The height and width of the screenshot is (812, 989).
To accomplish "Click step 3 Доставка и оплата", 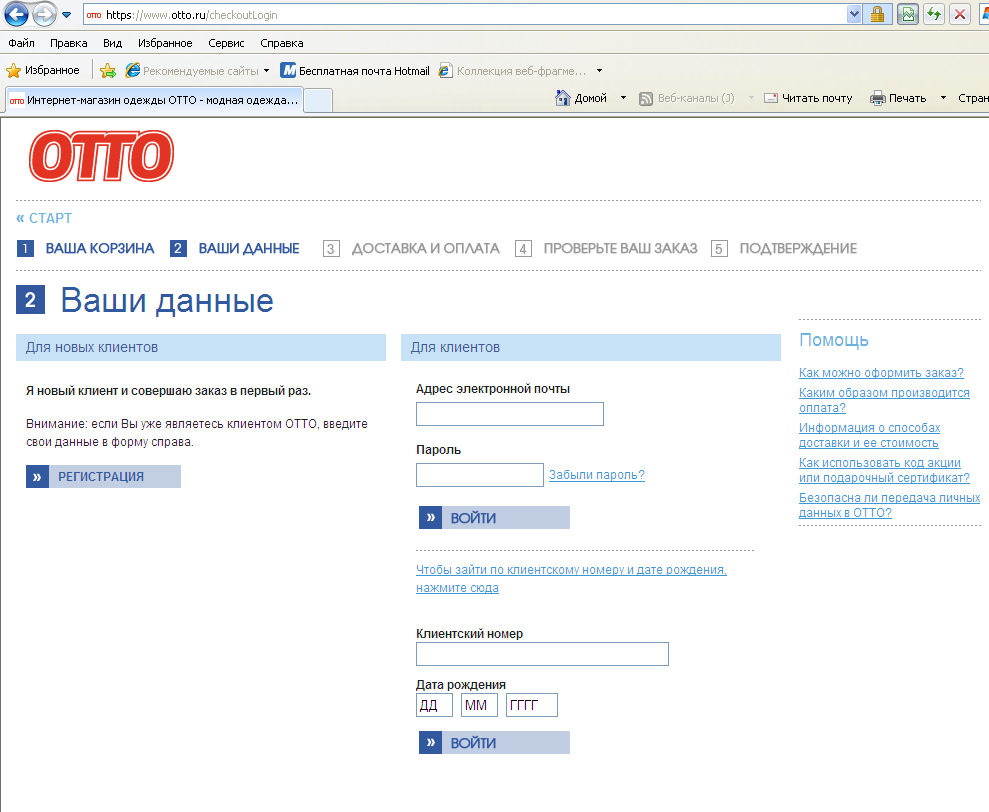I will coord(411,249).
